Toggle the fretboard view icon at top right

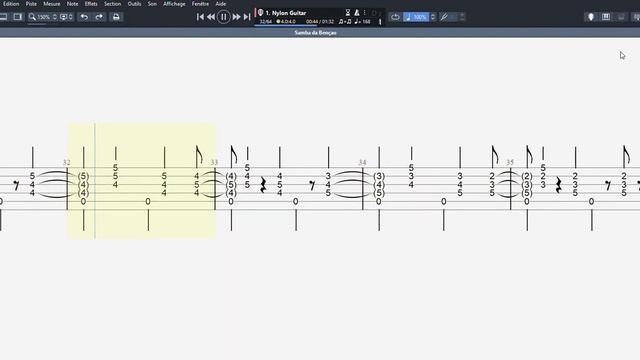coord(591,17)
